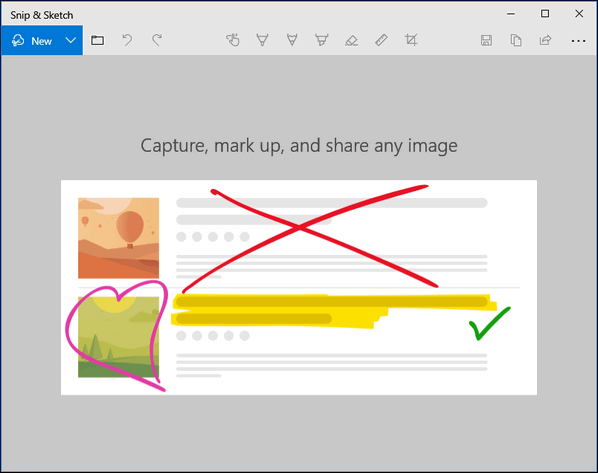Select the Pencil tool
Viewport: 598px width, 473px height.
click(x=292, y=40)
